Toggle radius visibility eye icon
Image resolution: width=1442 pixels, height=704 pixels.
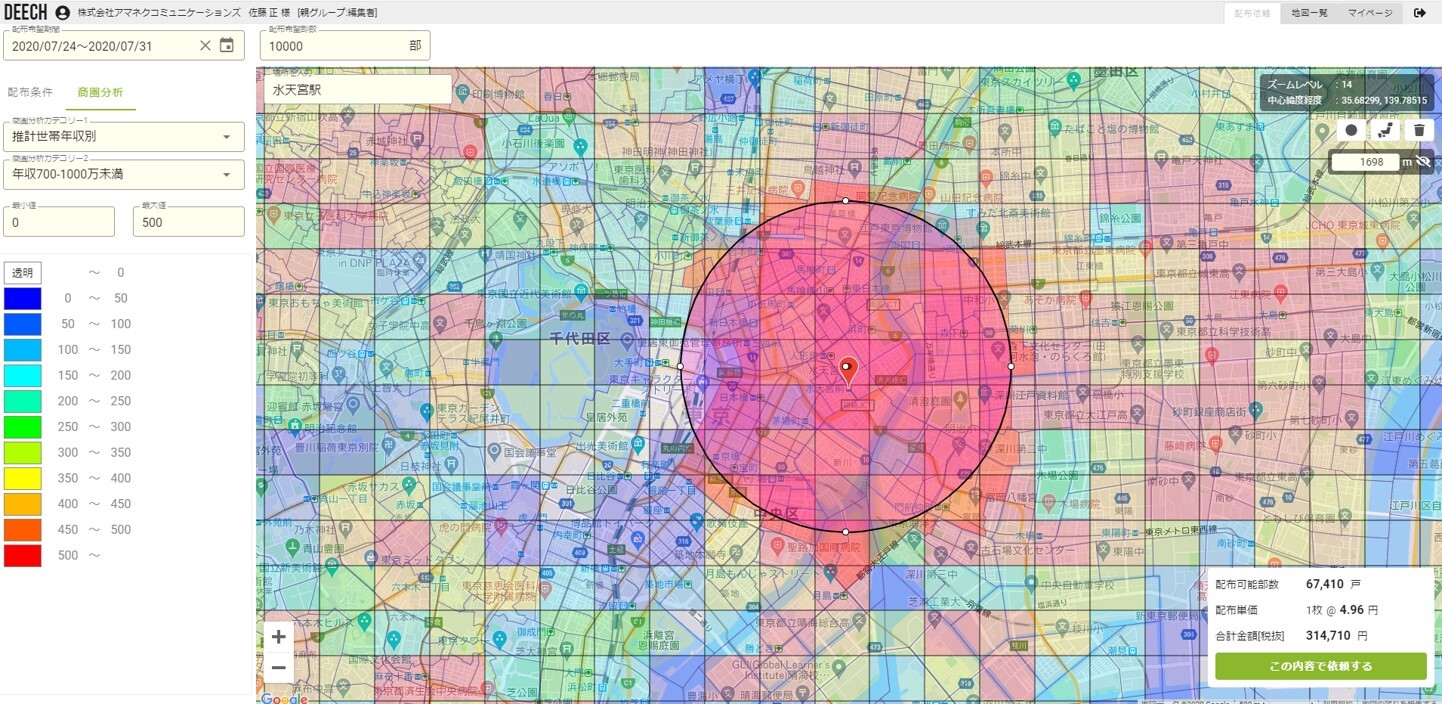(x=1424, y=161)
